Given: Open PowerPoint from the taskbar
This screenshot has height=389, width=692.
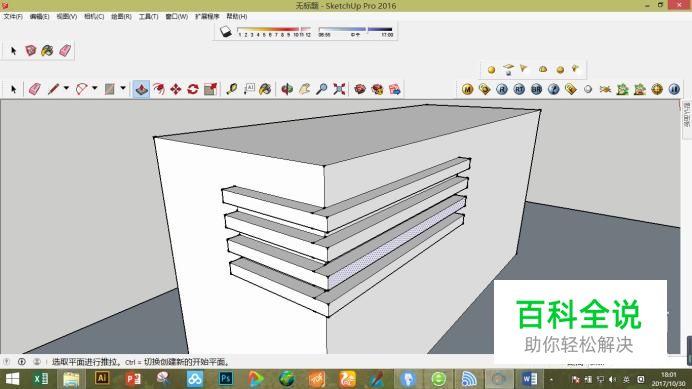Looking at the screenshot, I should (133, 379).
